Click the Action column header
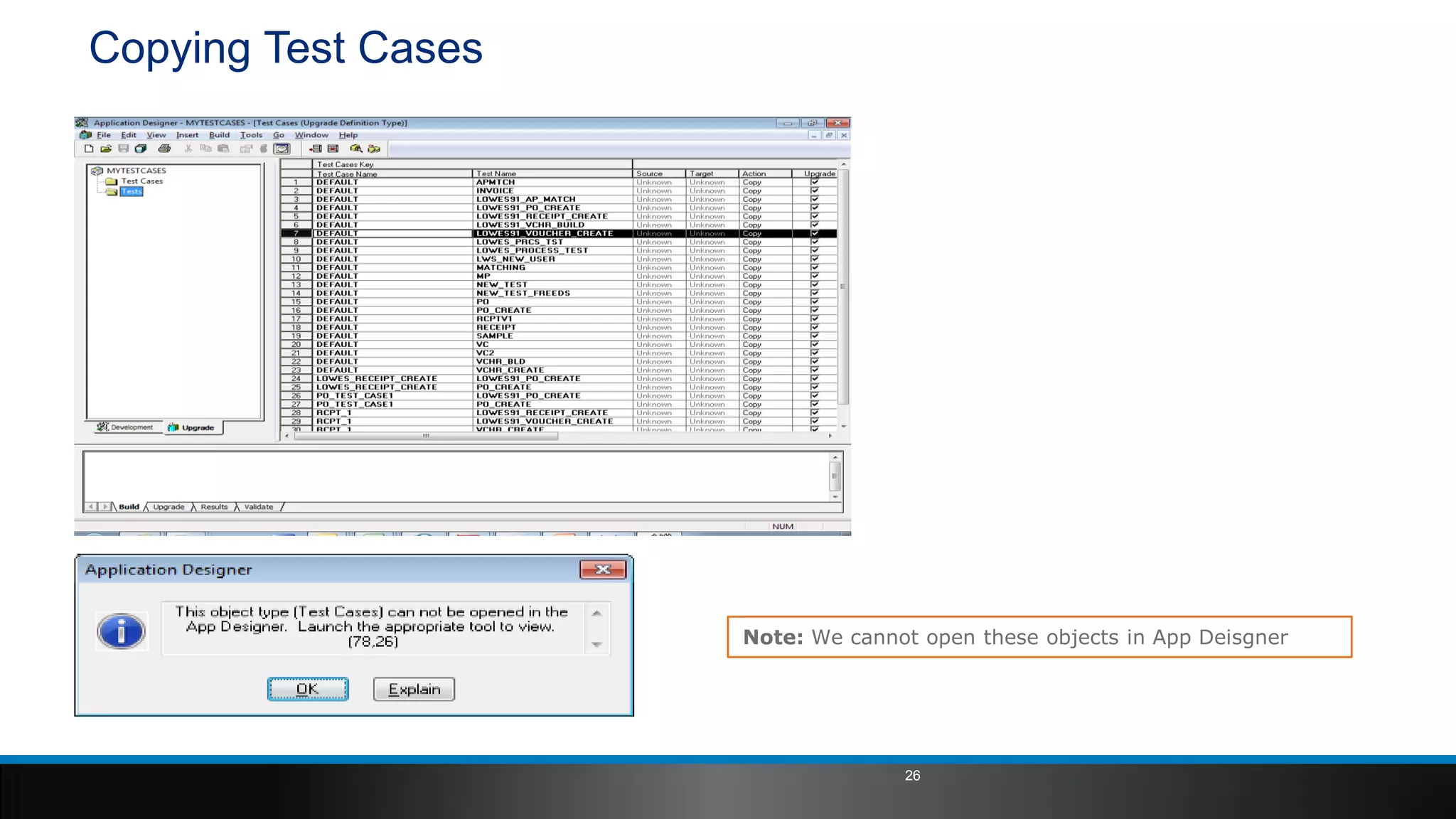The width and height of the screenshot is (1456, 819). point(765,173)
